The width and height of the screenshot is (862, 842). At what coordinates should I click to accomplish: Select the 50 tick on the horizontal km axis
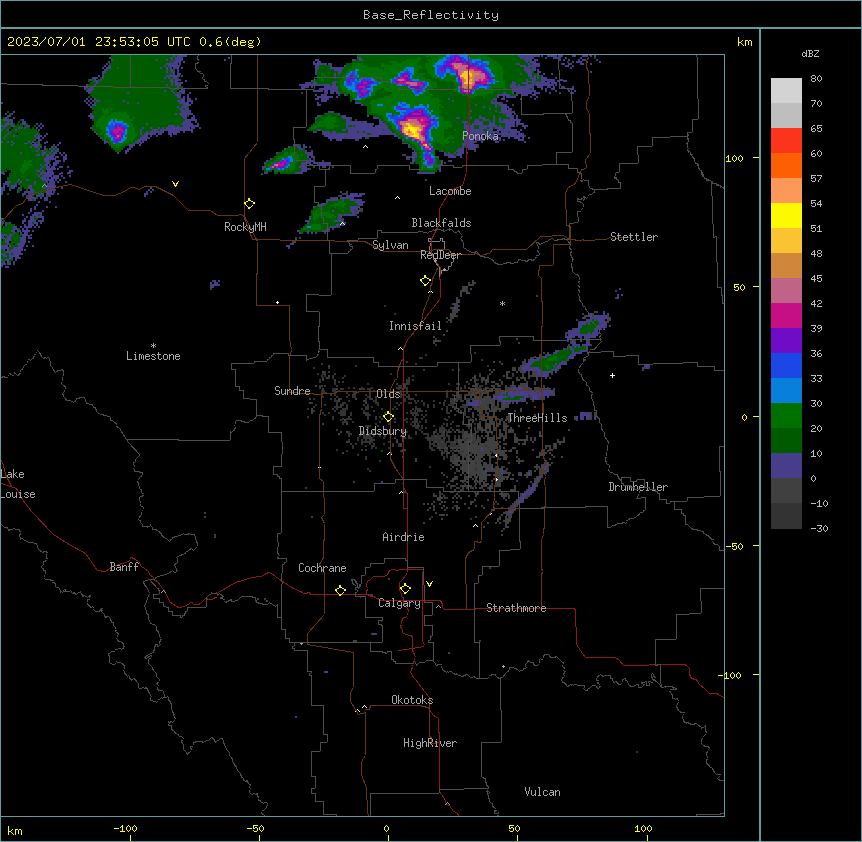[514, 829]
